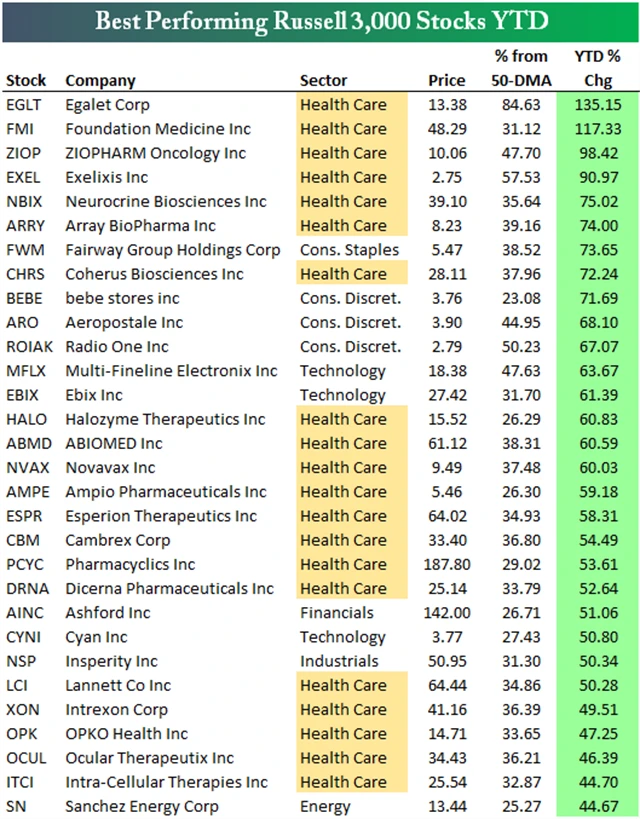Click the title 'Best Performing Russell 3,000 Stocks YTD'
Screen dimensions: 640x819
320,21
